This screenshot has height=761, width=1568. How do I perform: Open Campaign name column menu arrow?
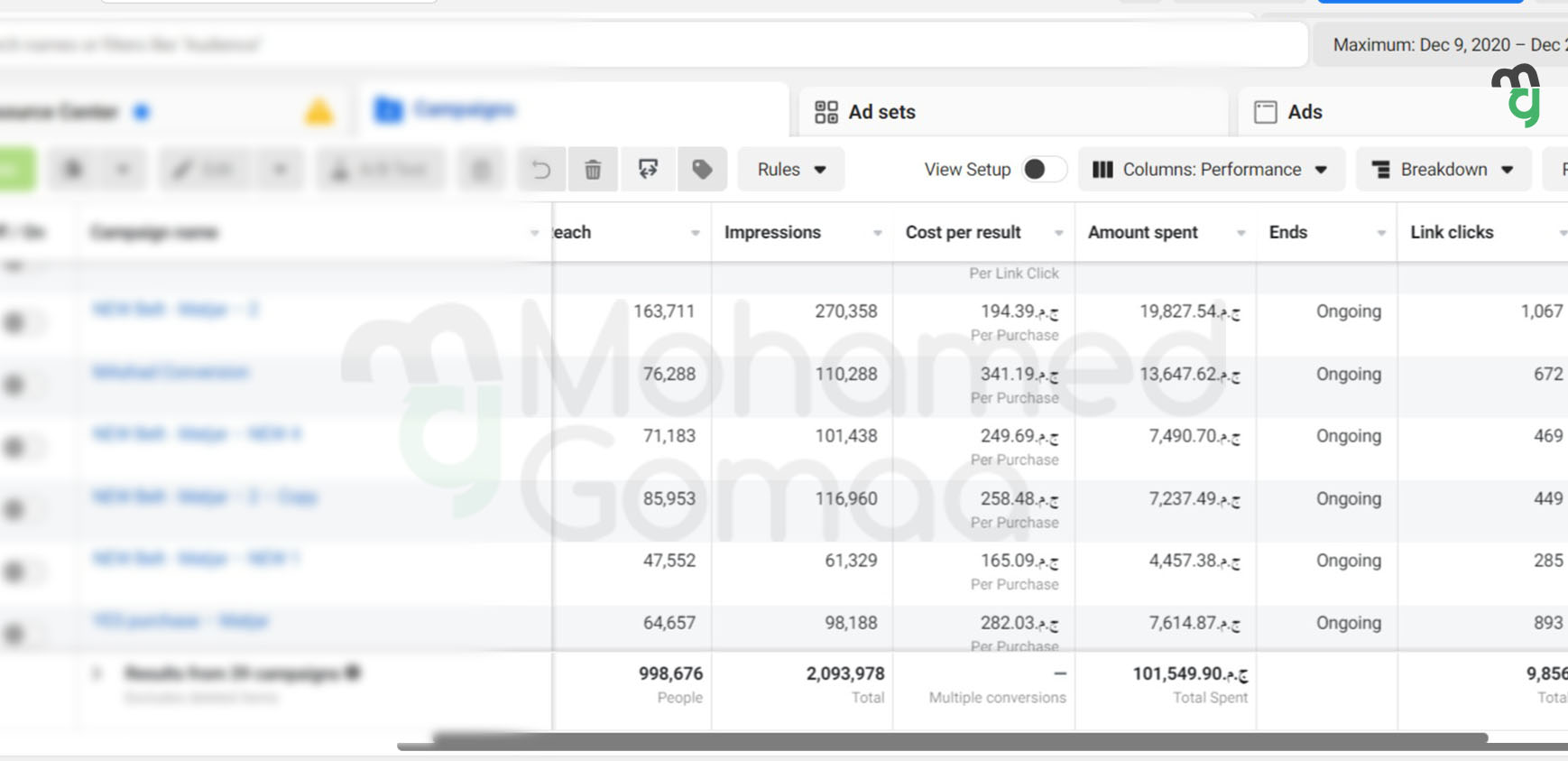(x=534, y=233)
